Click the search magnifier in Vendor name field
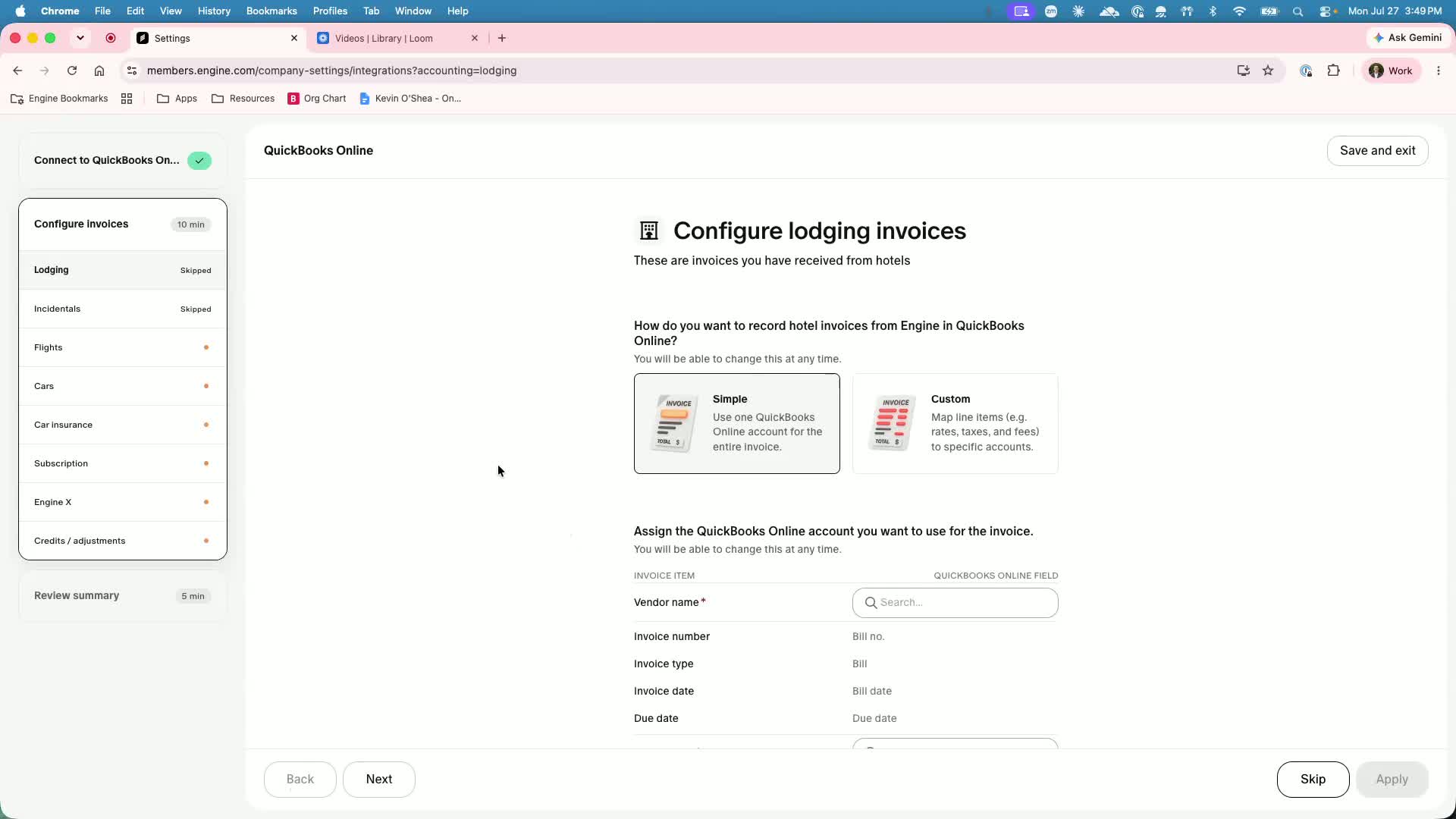Screen dimensions: 1456x819 coord(871,603)
